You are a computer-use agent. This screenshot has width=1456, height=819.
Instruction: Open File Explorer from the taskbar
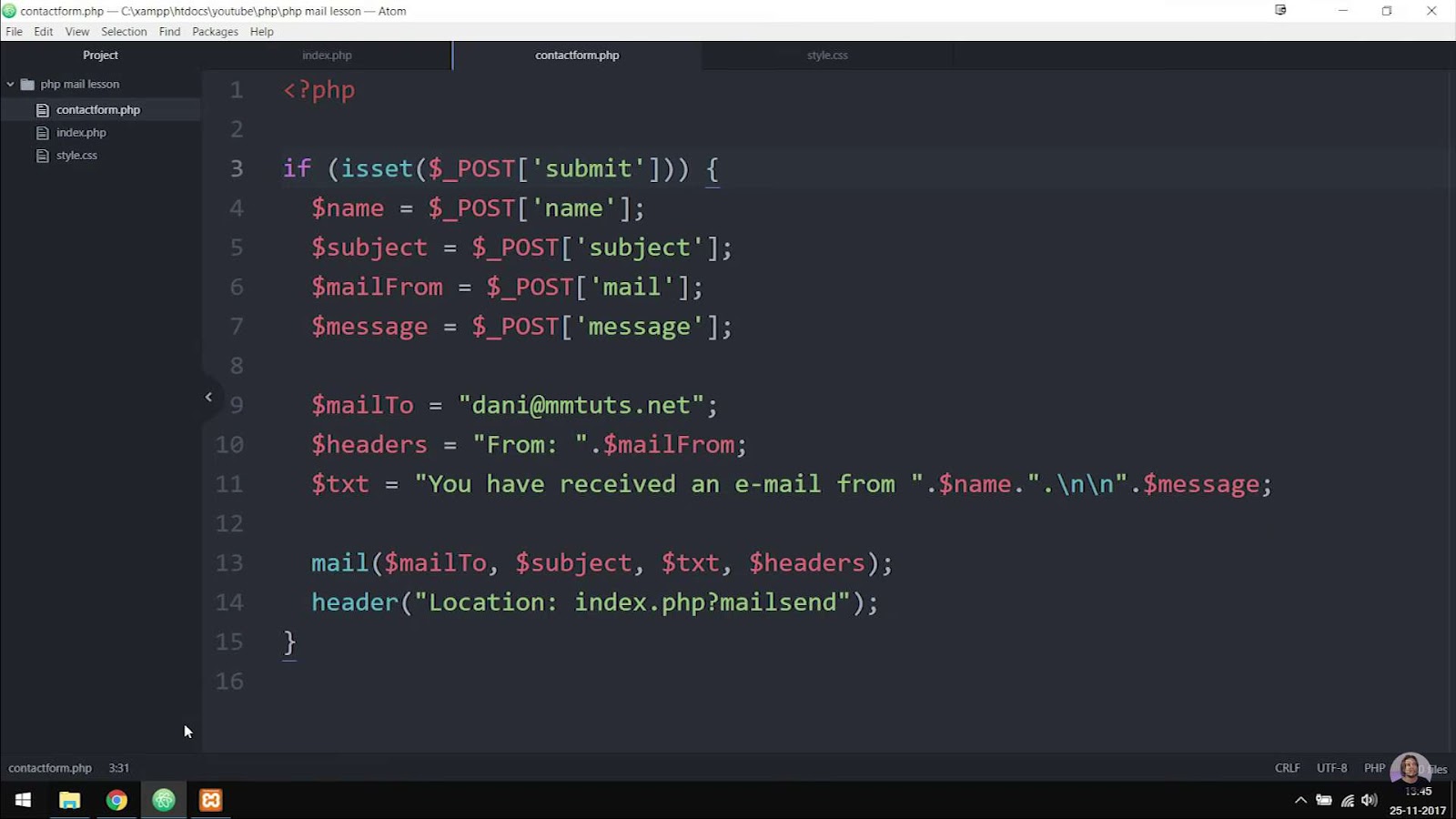coord(70,800)
